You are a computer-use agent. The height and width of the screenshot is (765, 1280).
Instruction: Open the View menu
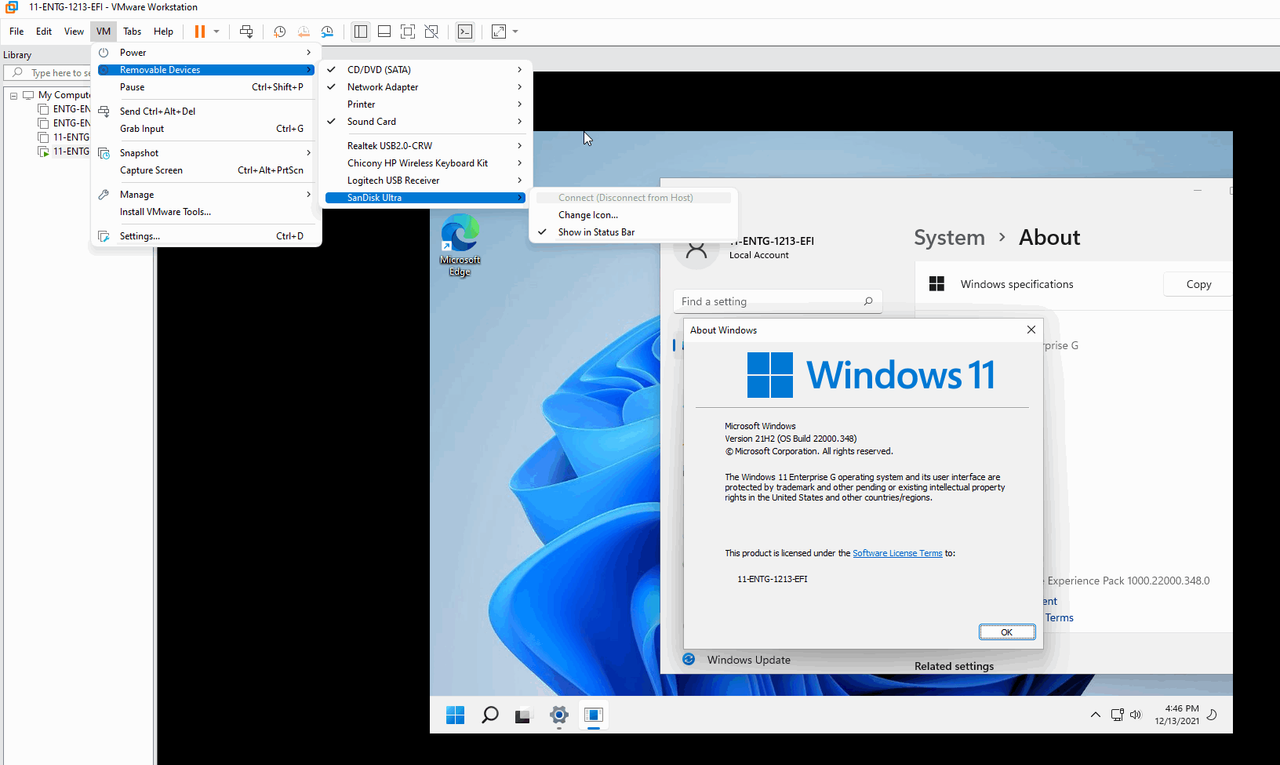coord(74,31)
